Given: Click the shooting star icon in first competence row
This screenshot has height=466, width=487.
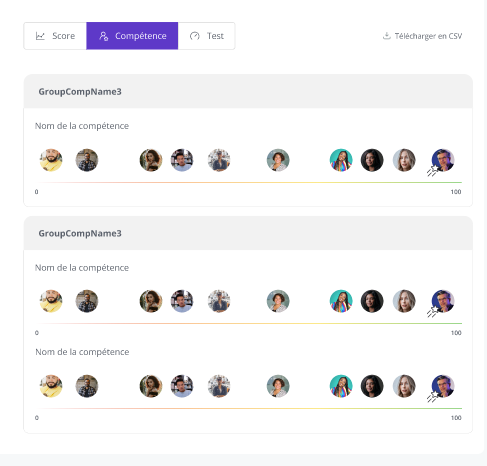Looking at the screenshot, I should [433, 171].
